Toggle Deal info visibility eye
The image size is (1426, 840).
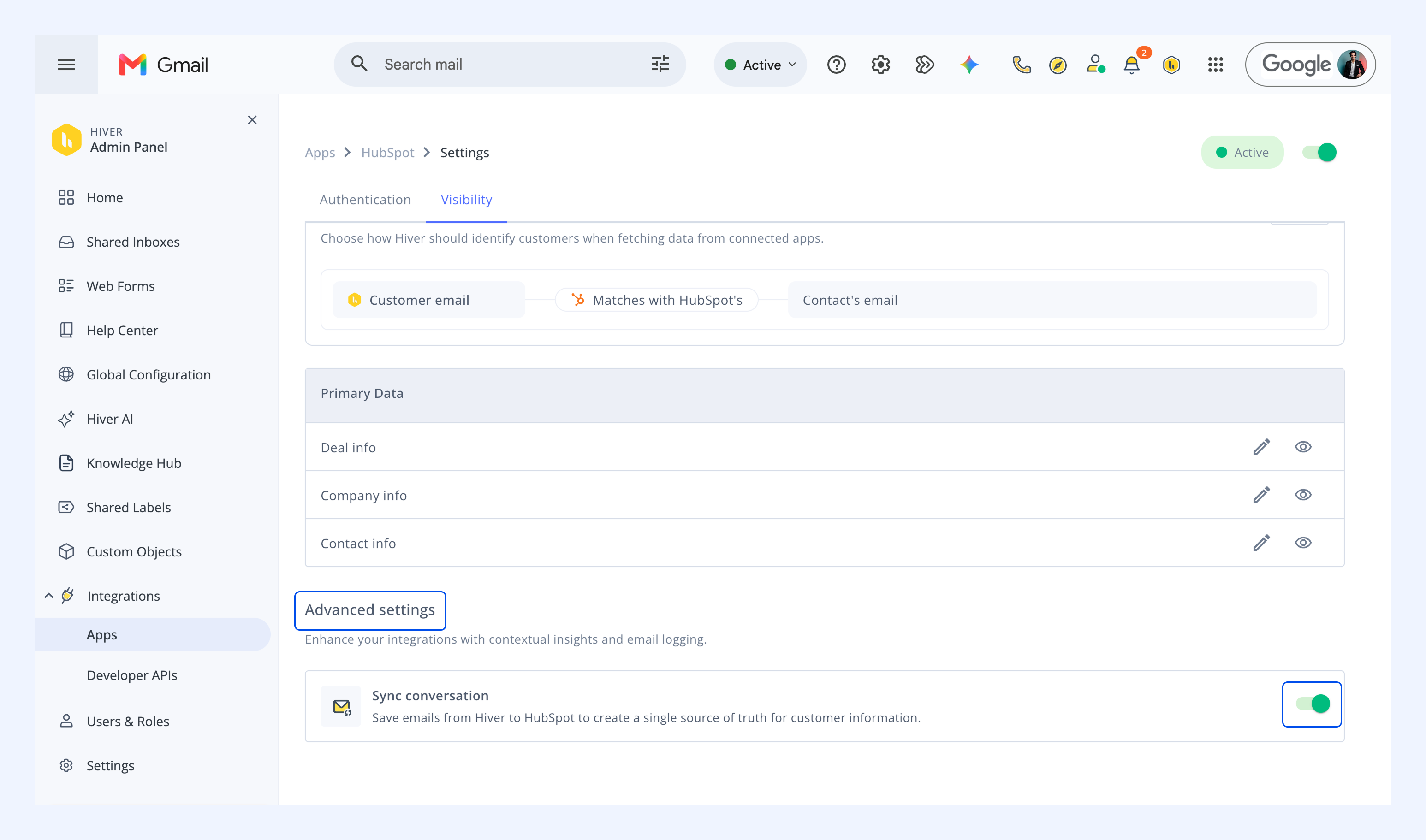[x=1303, y=447]
